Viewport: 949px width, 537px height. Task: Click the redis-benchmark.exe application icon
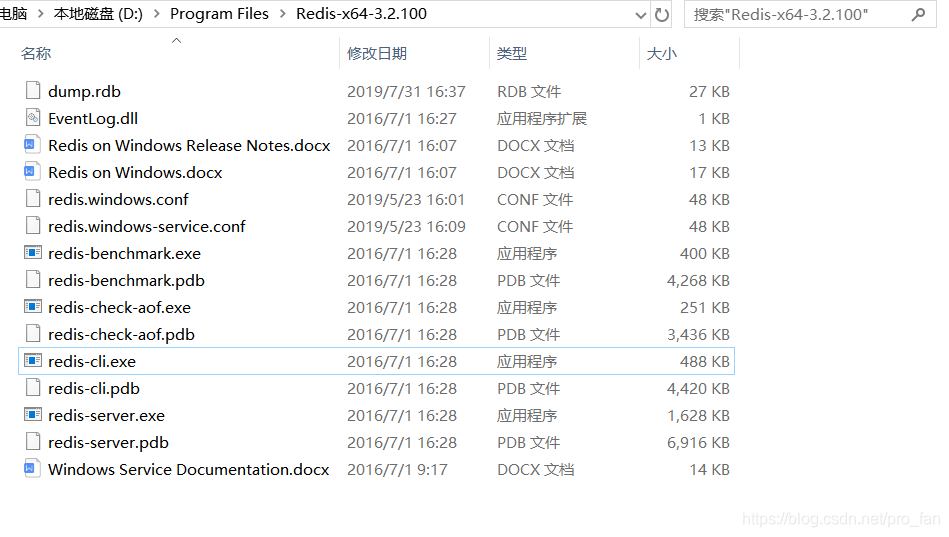(33, 252)
